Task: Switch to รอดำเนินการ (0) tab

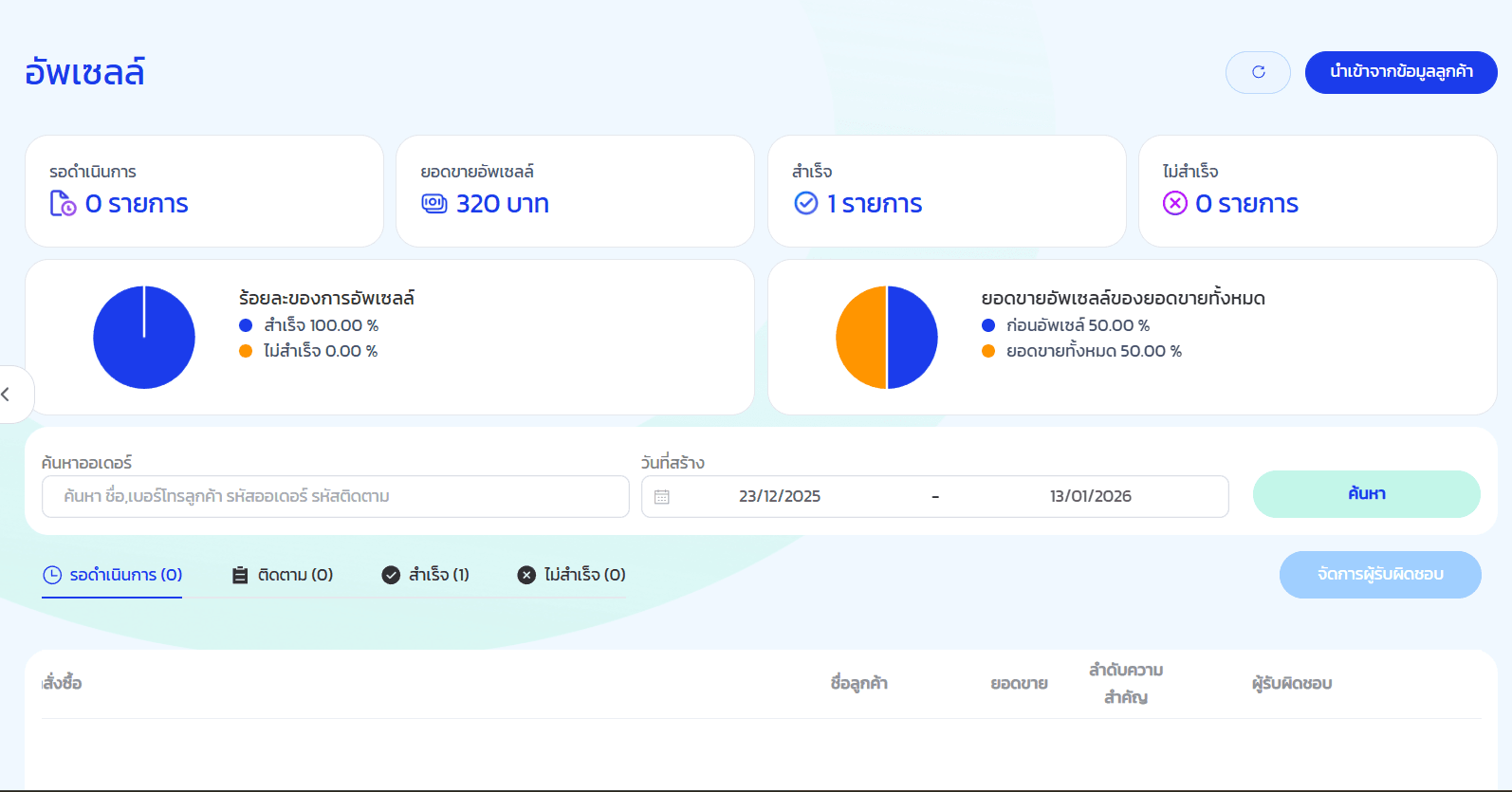Action: tap(112, 575)
